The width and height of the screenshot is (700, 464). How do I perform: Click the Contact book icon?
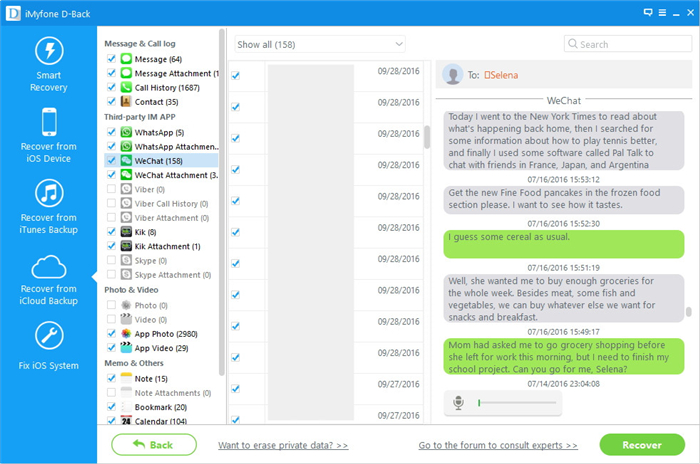[126, 102]
